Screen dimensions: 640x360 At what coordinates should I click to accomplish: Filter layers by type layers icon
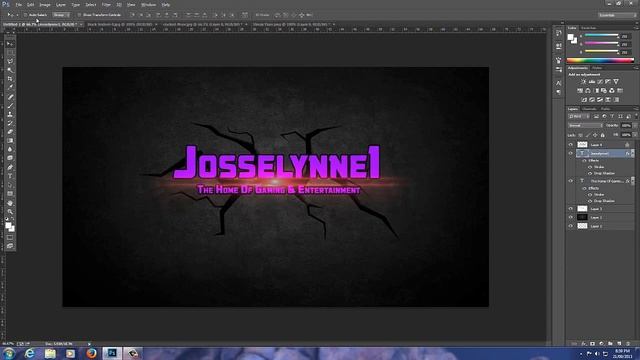(612, 117)
